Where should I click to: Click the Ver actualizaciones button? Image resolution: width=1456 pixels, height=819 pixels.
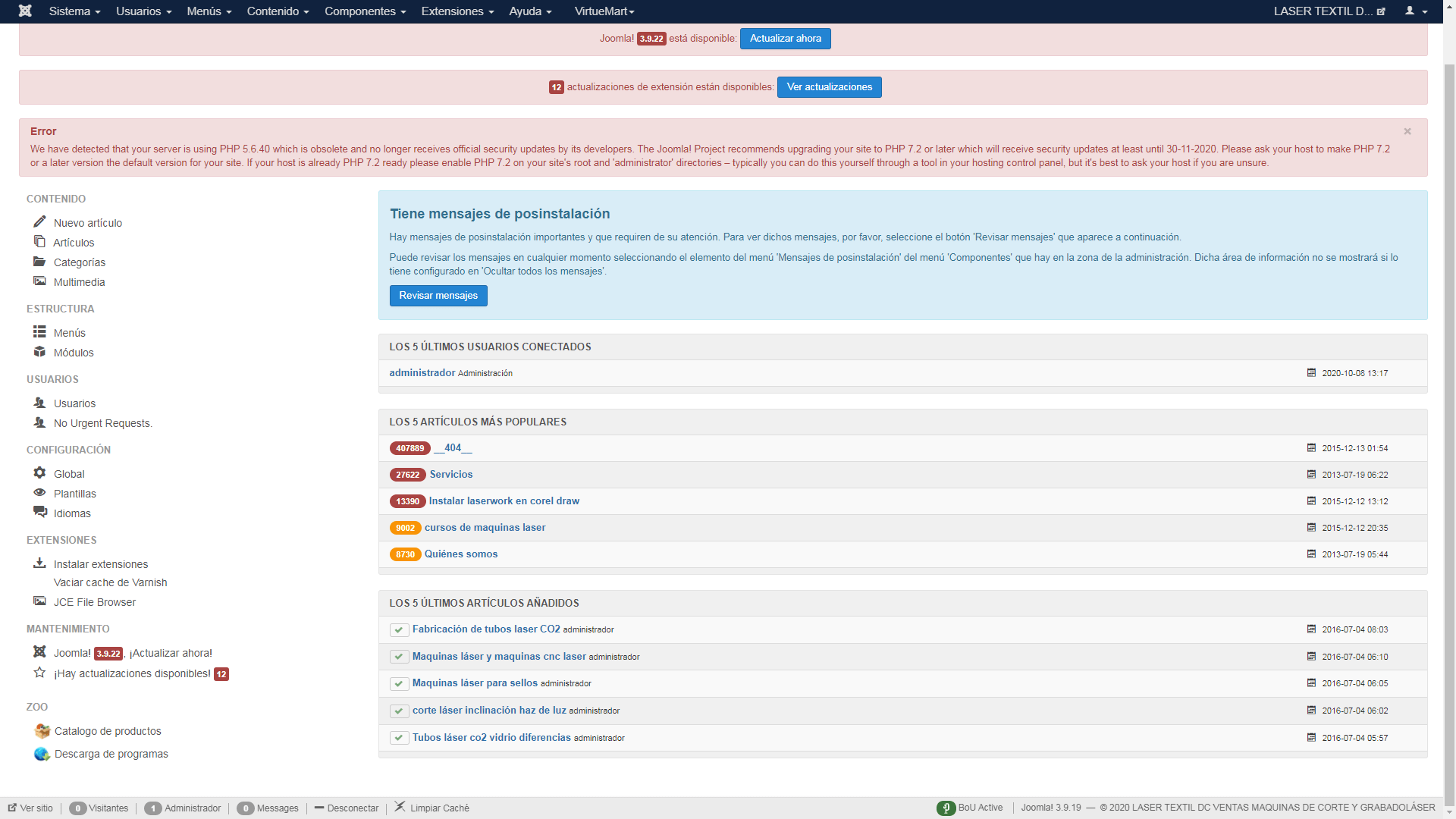pyautogui.click(x=829, y=87)
